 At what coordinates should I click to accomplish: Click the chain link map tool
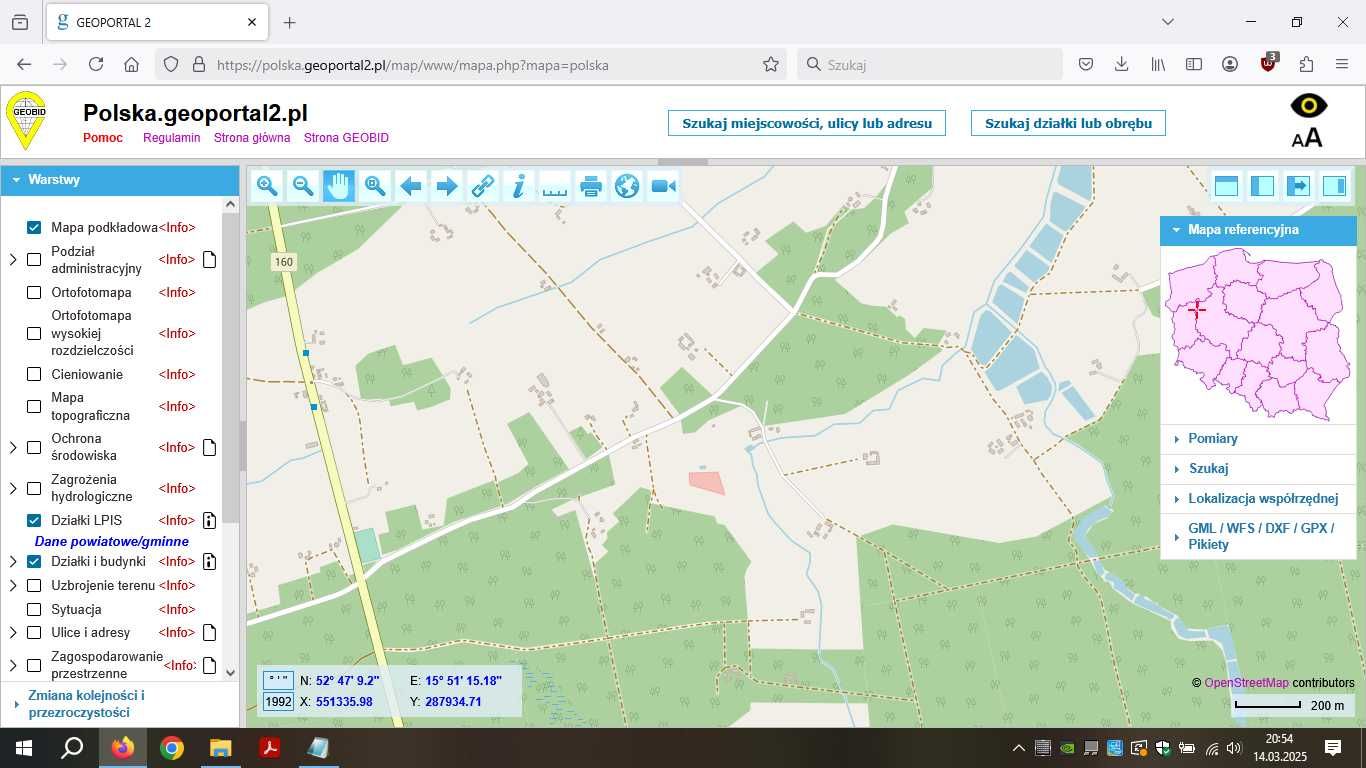coord(483,185)
